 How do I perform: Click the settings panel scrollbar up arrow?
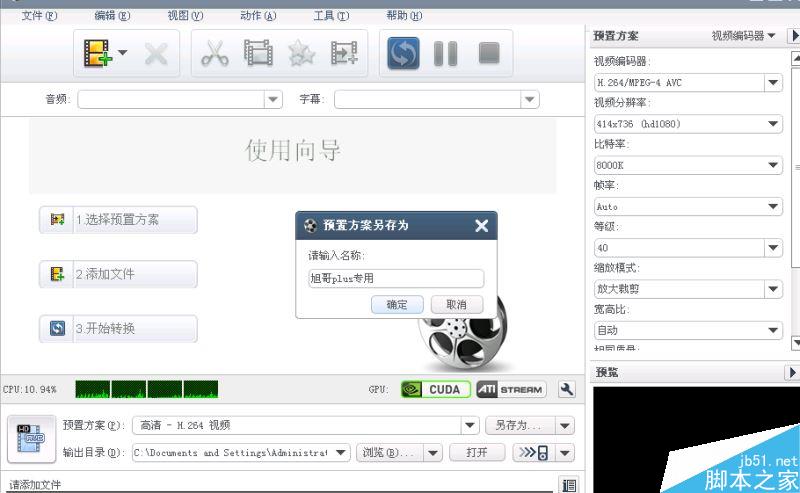pyautogui.click(x=796, y=58)
